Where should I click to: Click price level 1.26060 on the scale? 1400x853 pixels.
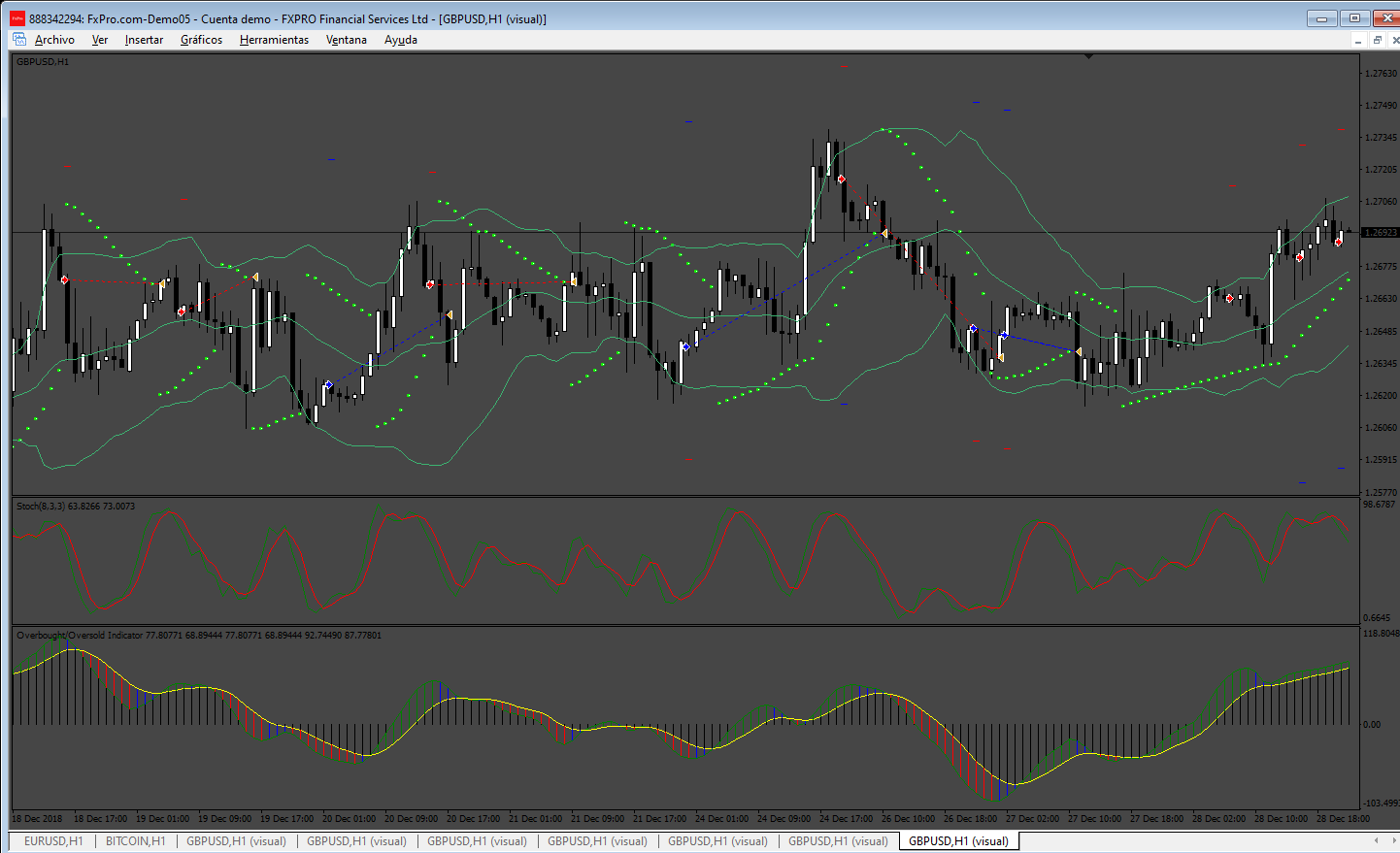1381,428
